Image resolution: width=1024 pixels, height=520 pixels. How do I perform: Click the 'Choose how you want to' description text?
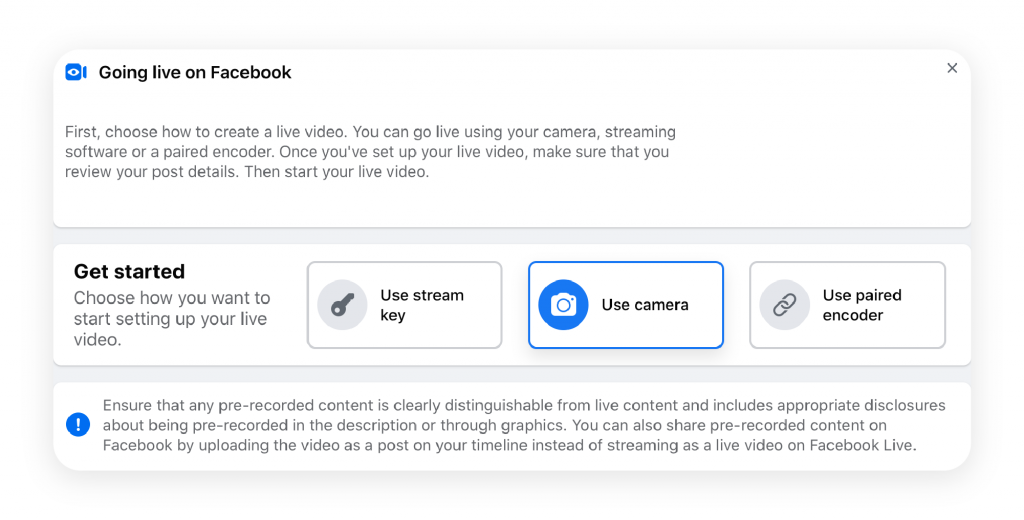(172, 319)
